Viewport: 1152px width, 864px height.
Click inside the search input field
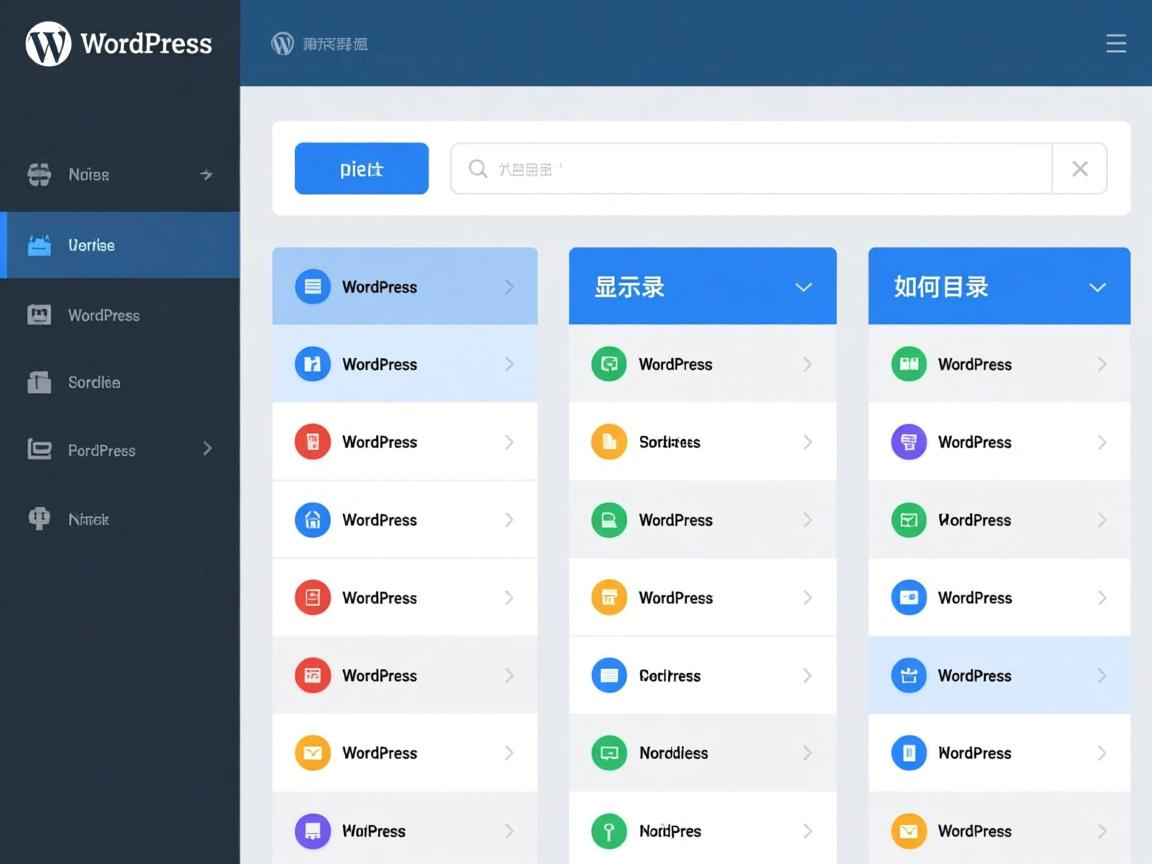(x=750, y=168)
